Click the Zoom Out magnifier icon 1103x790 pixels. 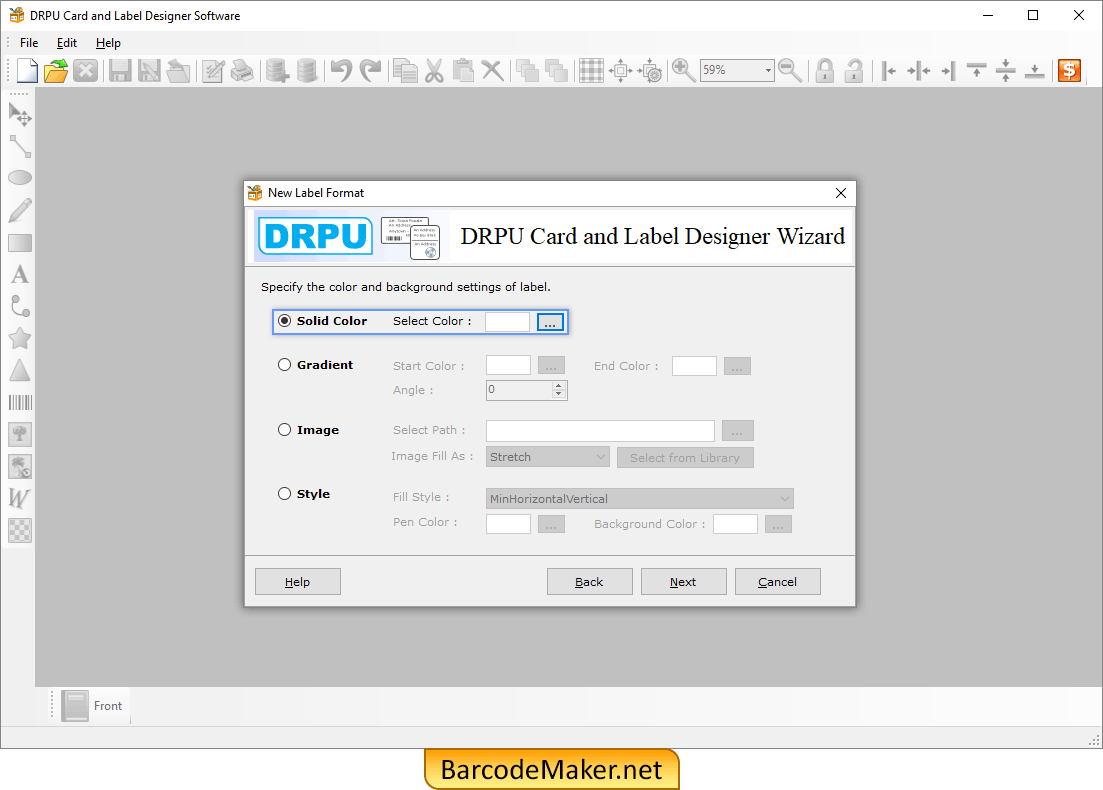[790, 70]
